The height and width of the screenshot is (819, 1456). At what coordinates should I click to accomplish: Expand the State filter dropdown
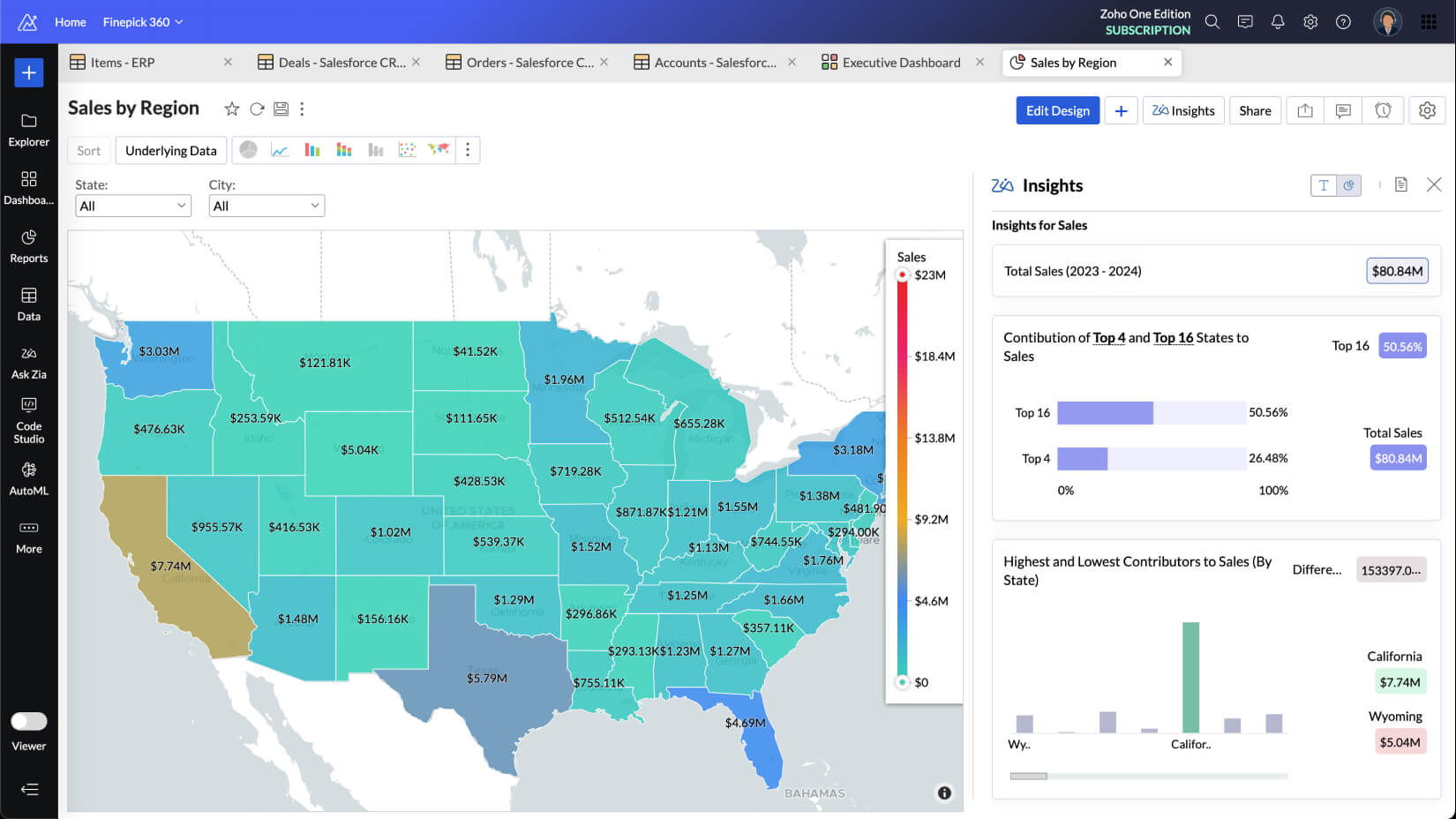pyautogui.click(x=133, y=206)
